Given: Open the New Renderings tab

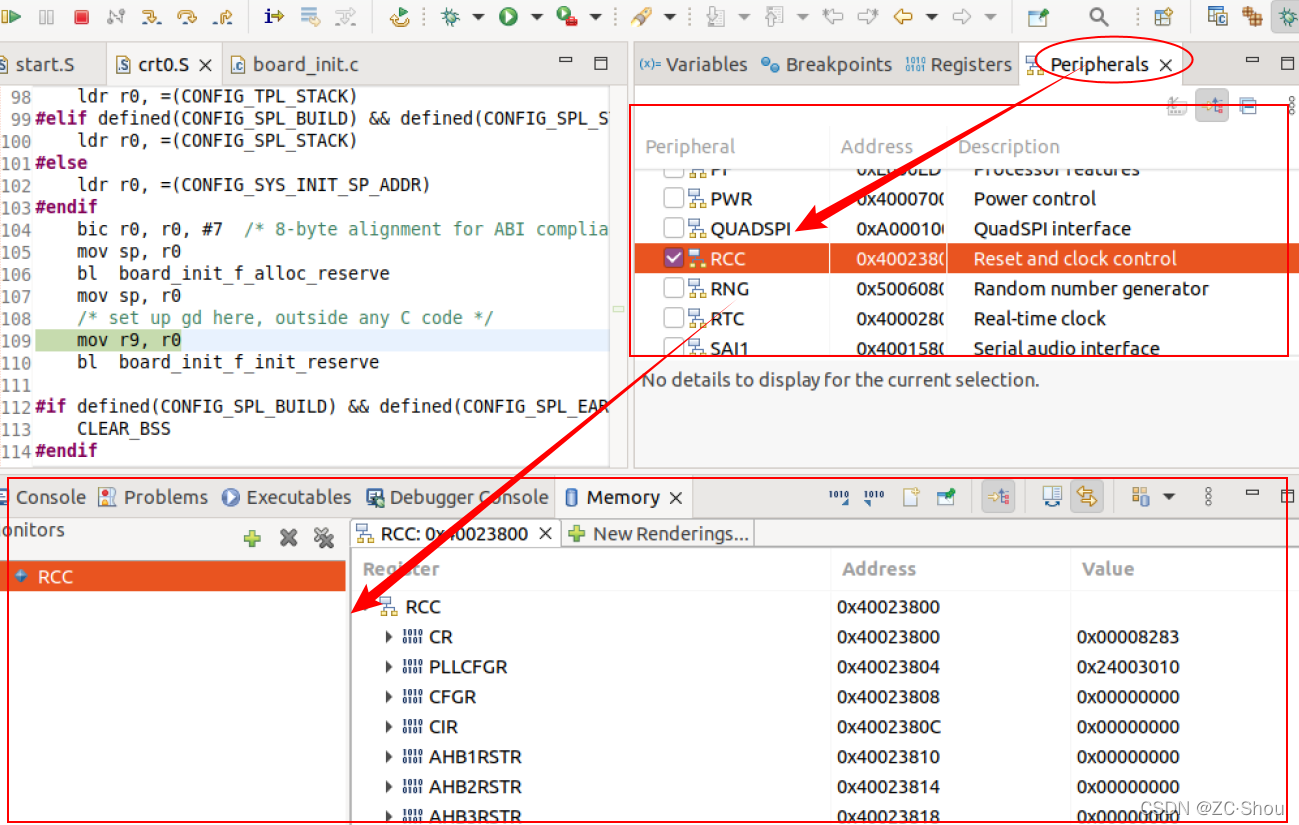Looking at the screenshot, I should [x=660, y=534].
